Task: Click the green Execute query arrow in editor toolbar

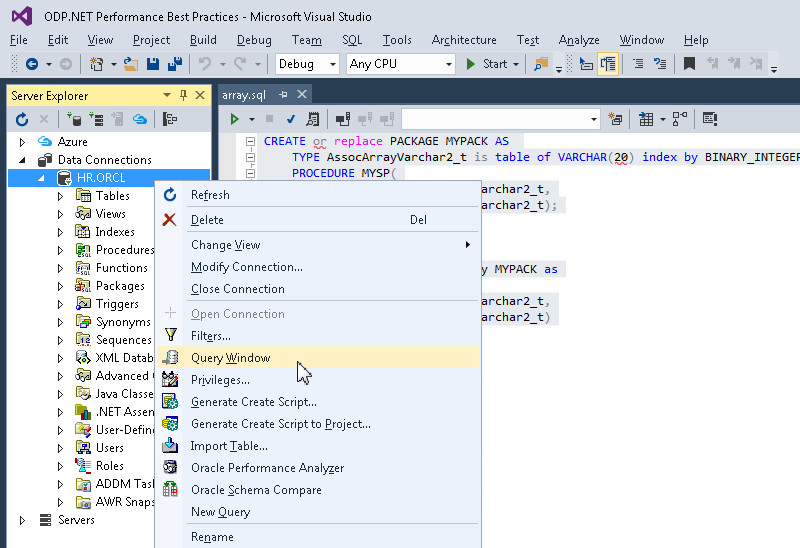Action: (x=235, y=119)
